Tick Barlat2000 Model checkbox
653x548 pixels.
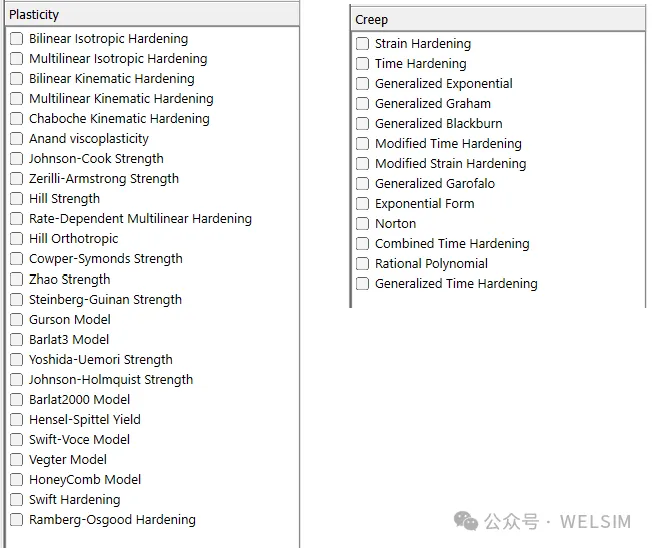(17, 399)
